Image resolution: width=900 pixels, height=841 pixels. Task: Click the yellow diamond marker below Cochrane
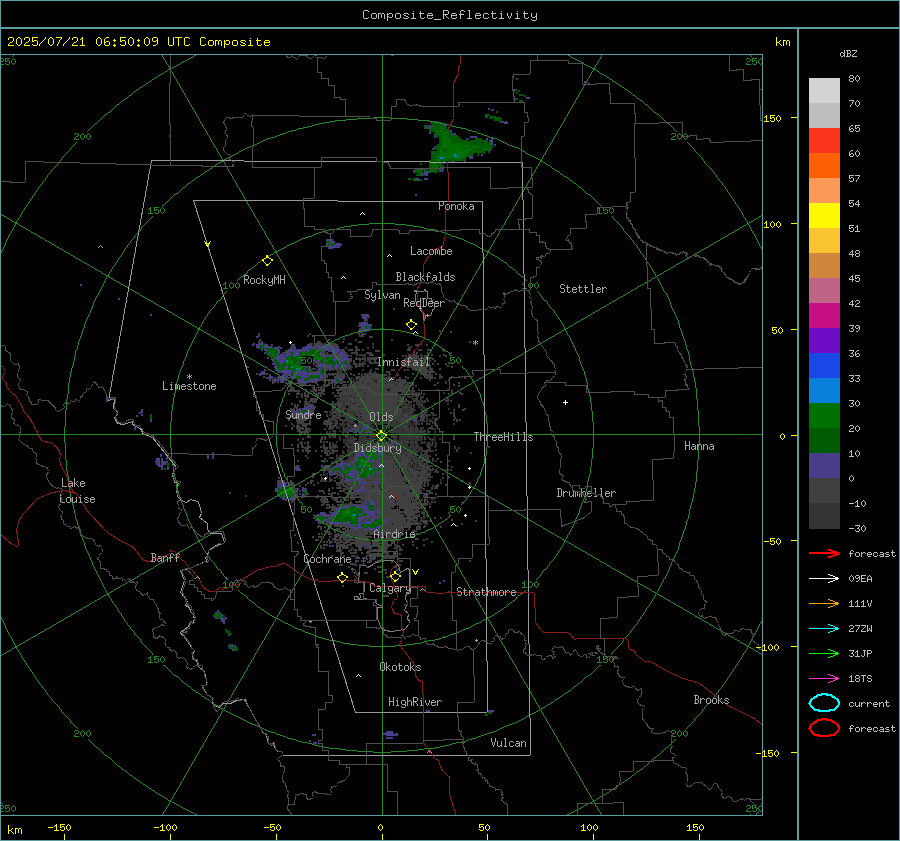click(x=342, y=577)
